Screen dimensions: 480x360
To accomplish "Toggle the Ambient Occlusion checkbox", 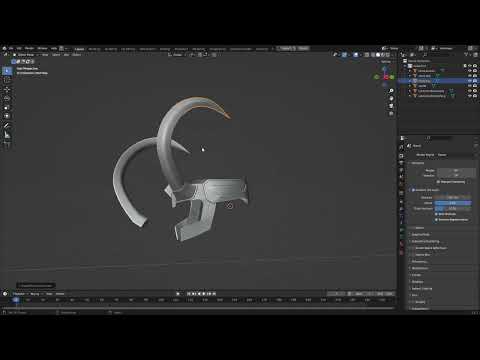I will coord(413,190).
